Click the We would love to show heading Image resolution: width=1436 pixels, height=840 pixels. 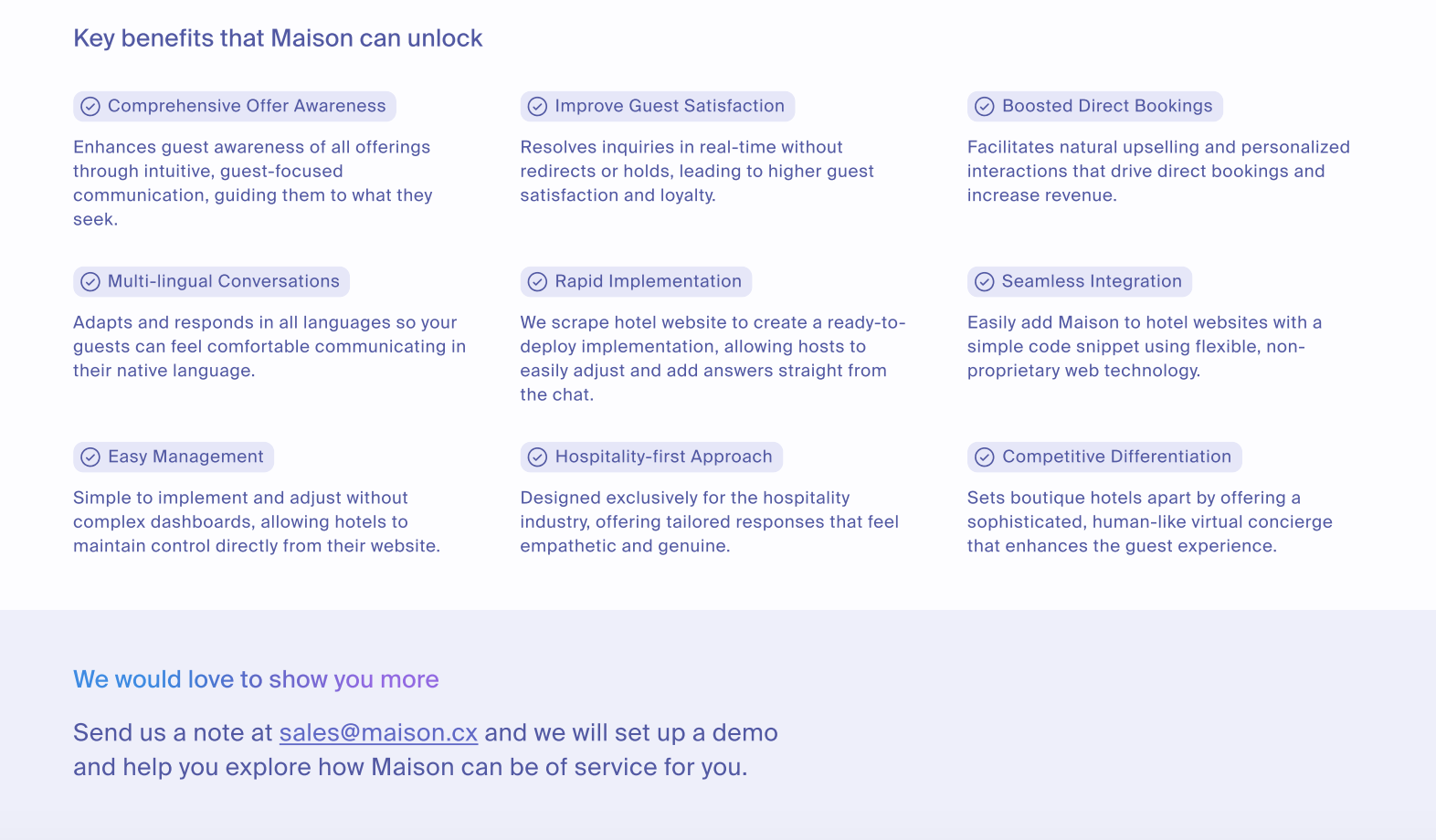click(256, 679)
